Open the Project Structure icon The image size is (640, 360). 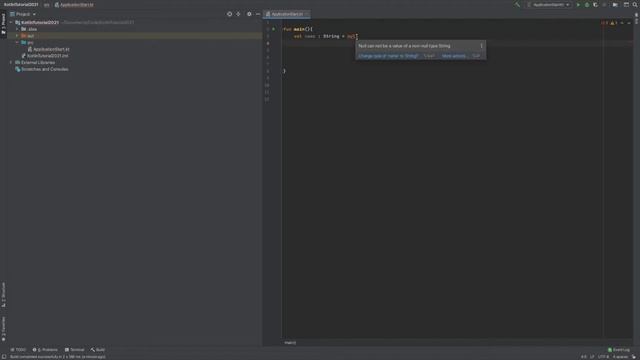(x=615, y=5)
